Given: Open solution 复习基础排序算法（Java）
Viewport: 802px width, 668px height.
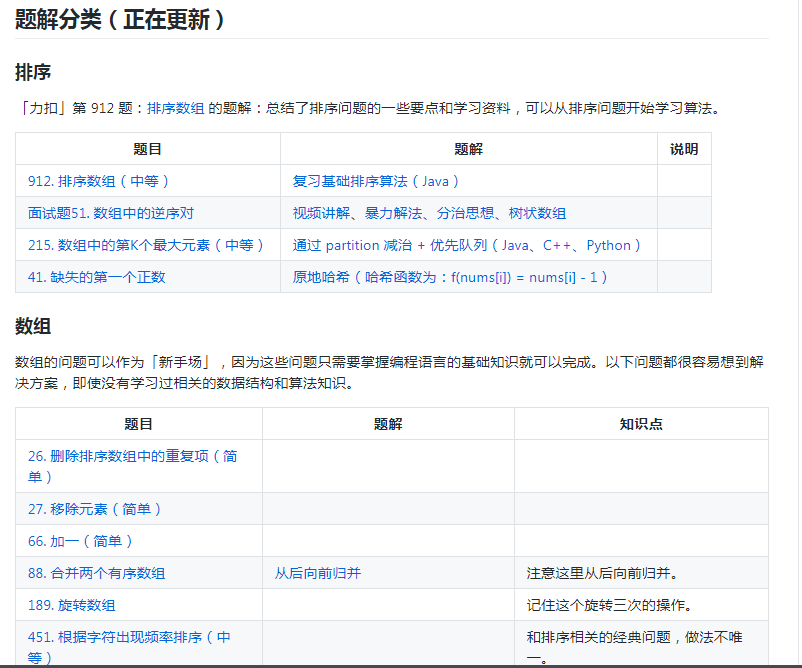Looking at the screenshot, I should tap(375, 181).
